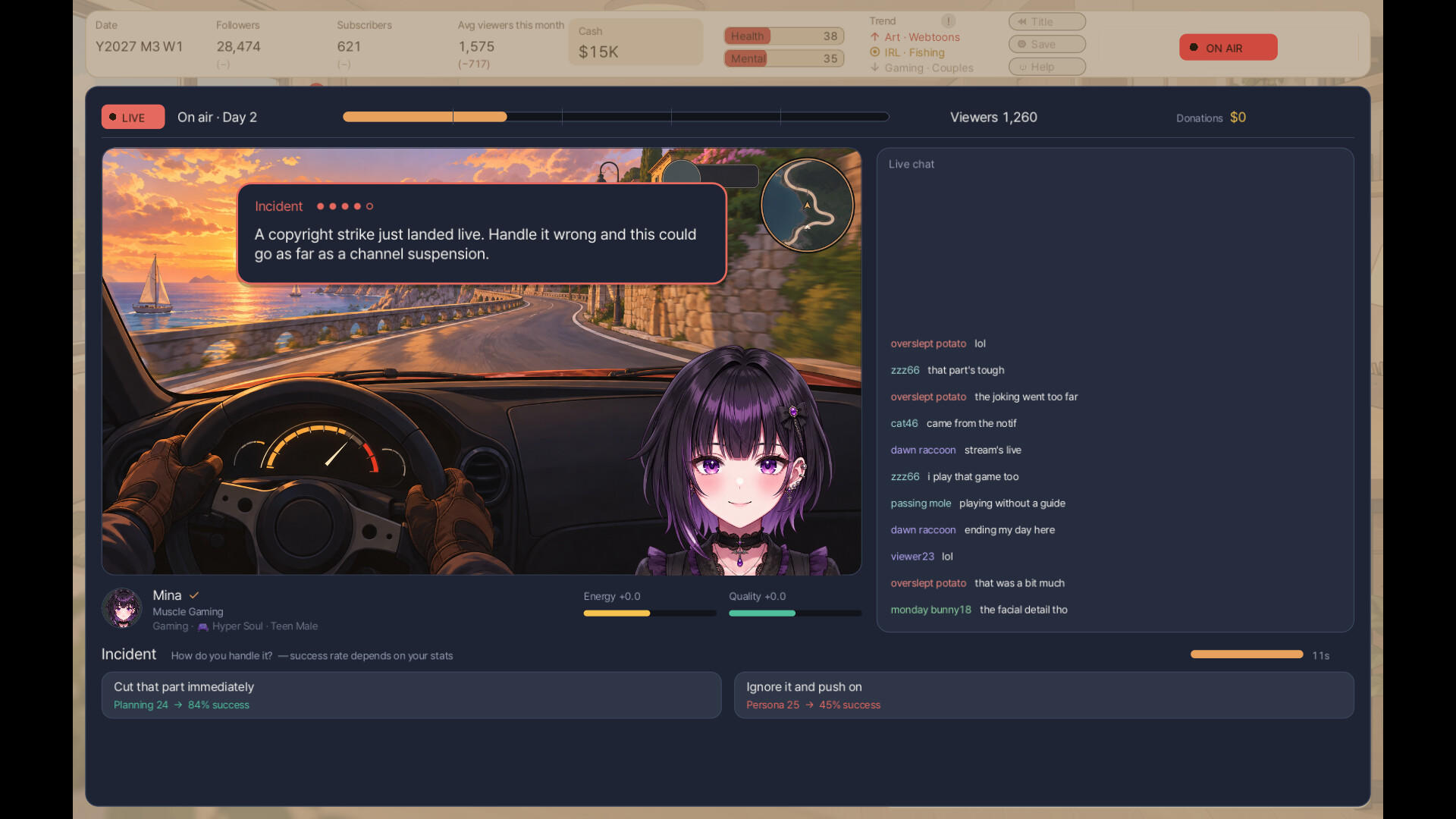Click the Mental stat bar
Image resolution: width=1456 pixels, height=819 pixels.
coord(784,58)
